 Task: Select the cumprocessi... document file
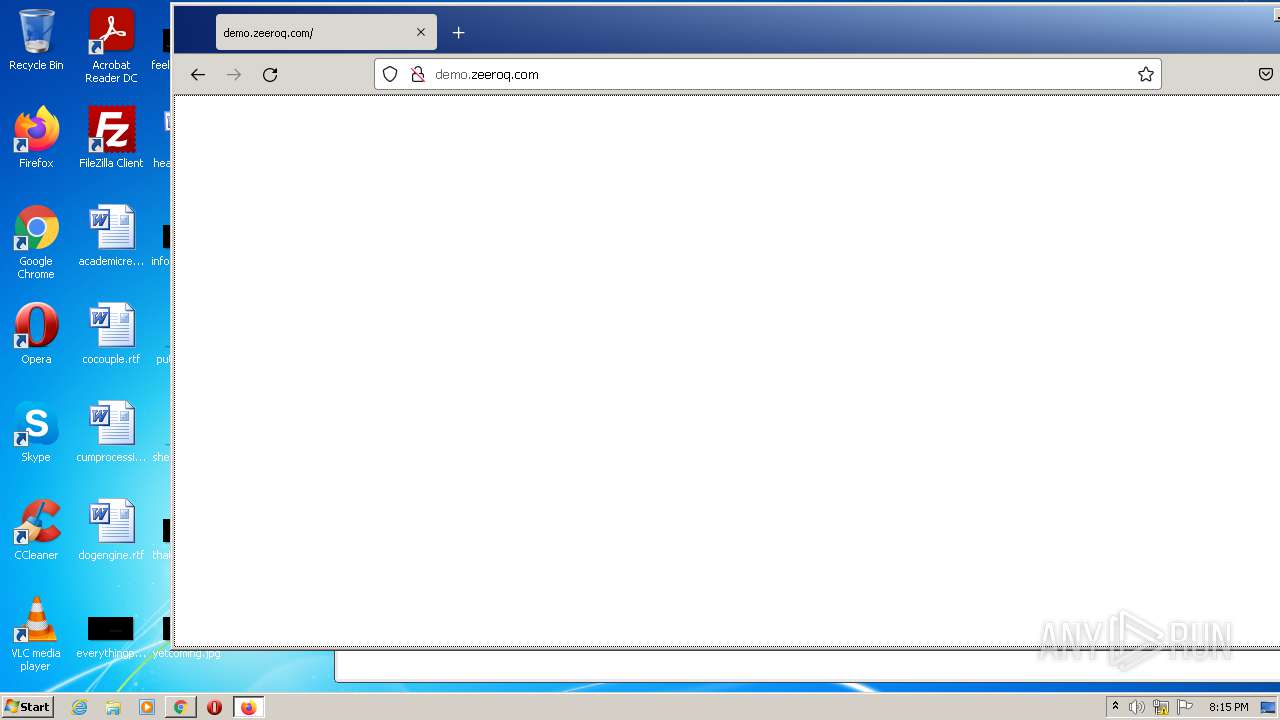pos(111,432)
